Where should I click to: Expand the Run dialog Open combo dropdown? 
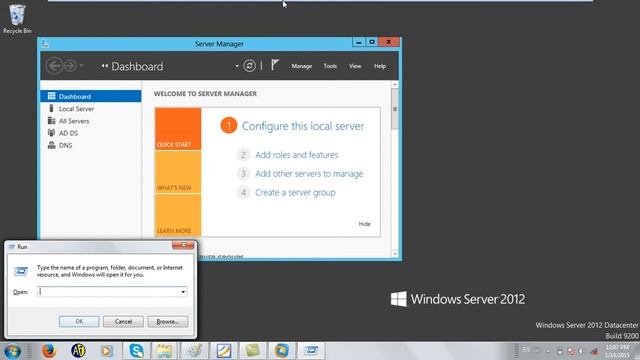click(183, 292)
